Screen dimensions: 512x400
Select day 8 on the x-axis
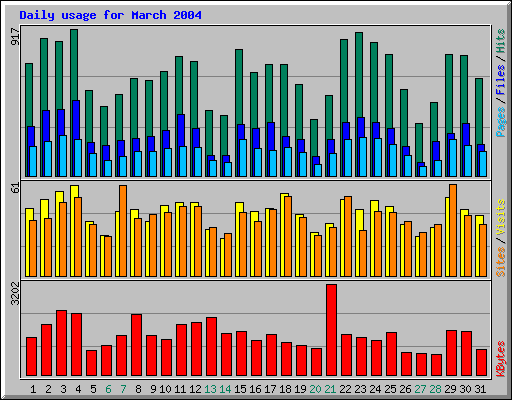click(x=138, y=389)
